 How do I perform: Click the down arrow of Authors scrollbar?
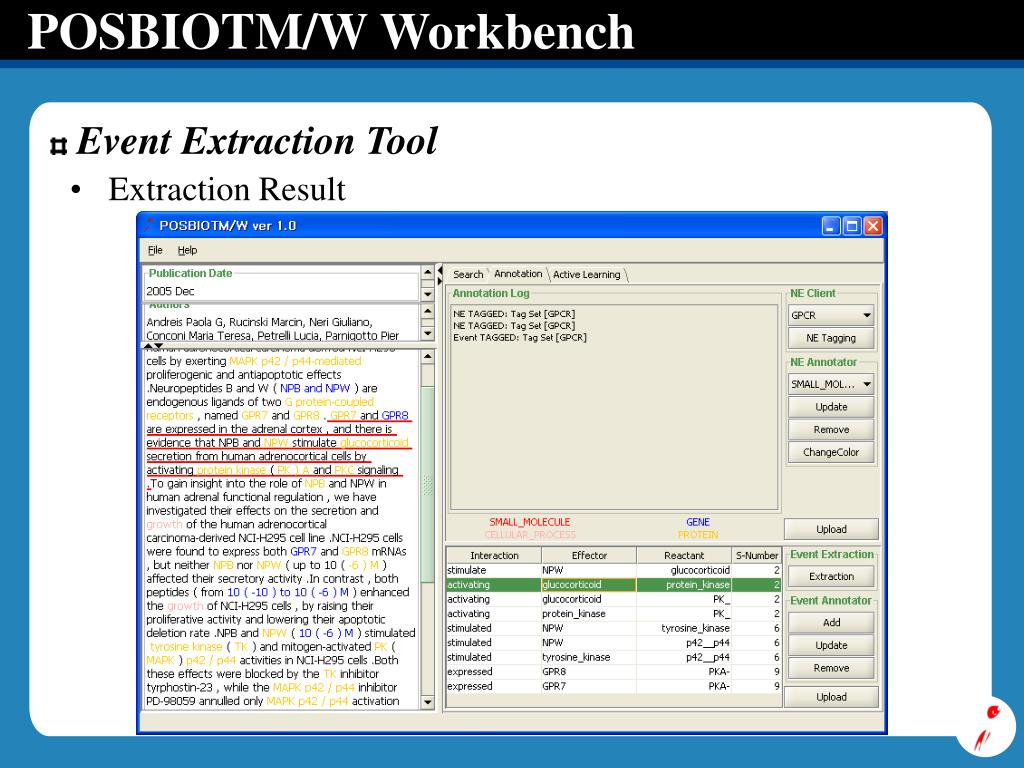(428, 334)
